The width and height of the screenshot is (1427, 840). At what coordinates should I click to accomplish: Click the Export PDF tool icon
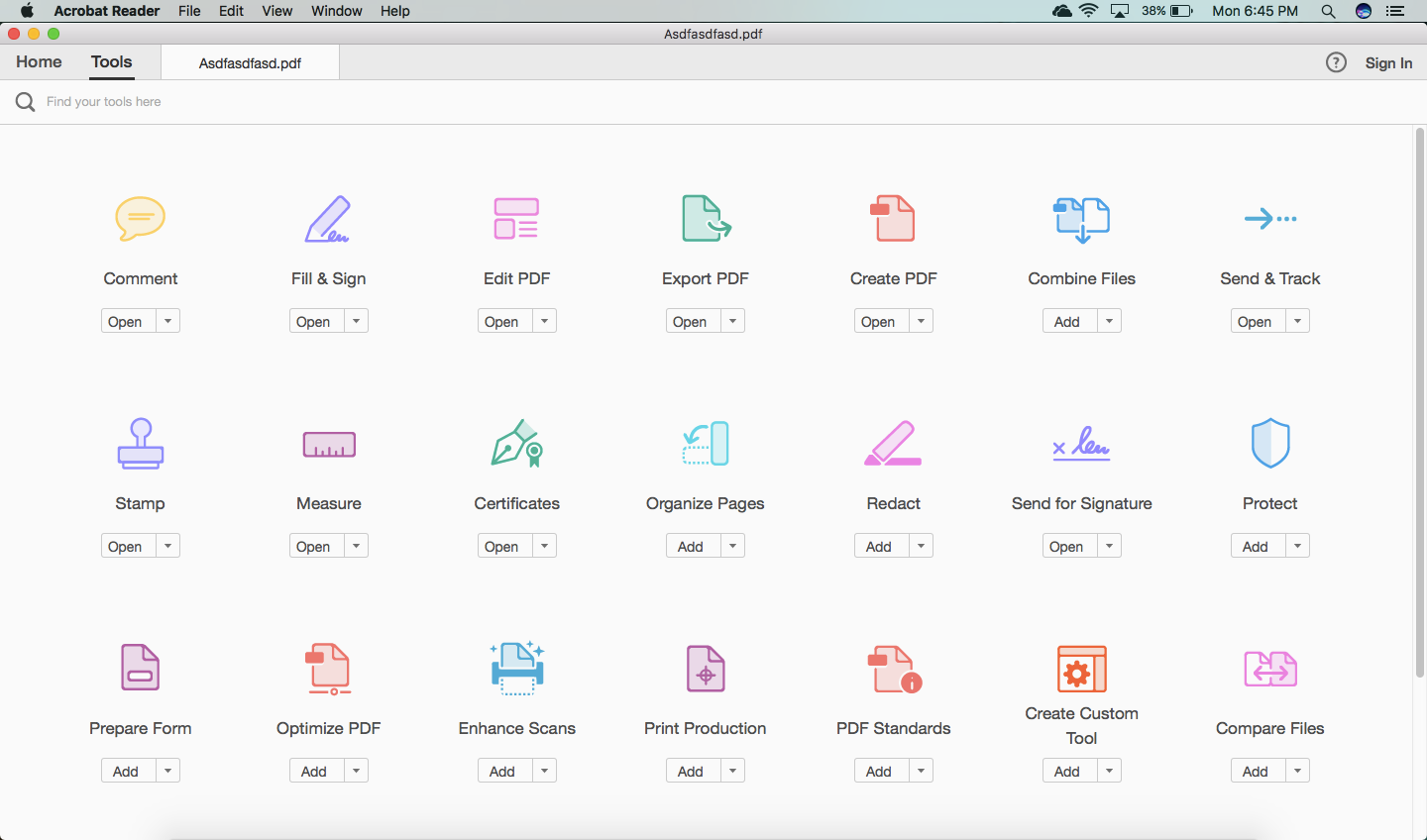click(705, 219)
